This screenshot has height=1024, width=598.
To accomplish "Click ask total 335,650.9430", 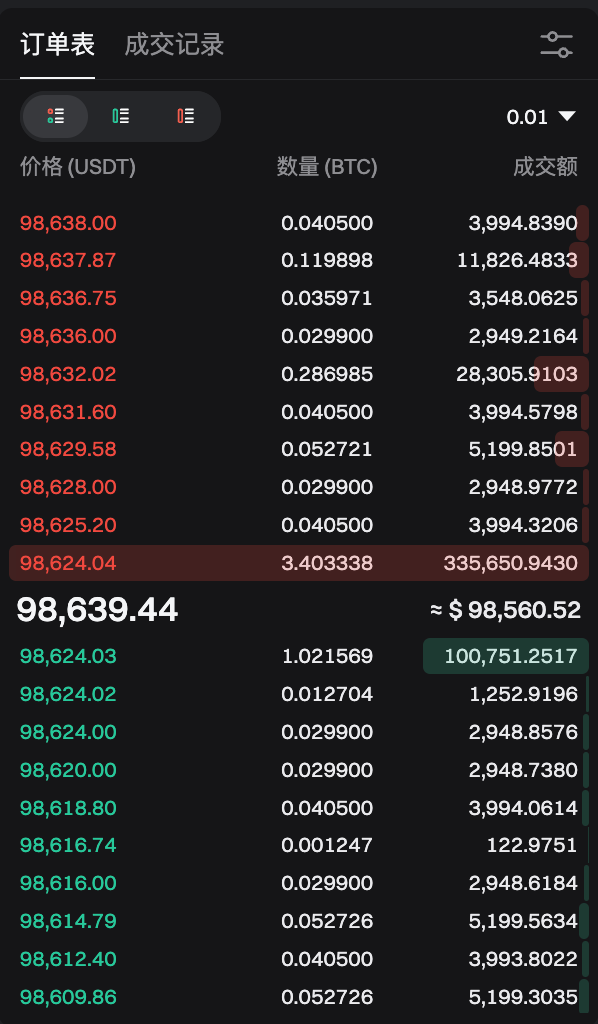I will coord(511,563).
